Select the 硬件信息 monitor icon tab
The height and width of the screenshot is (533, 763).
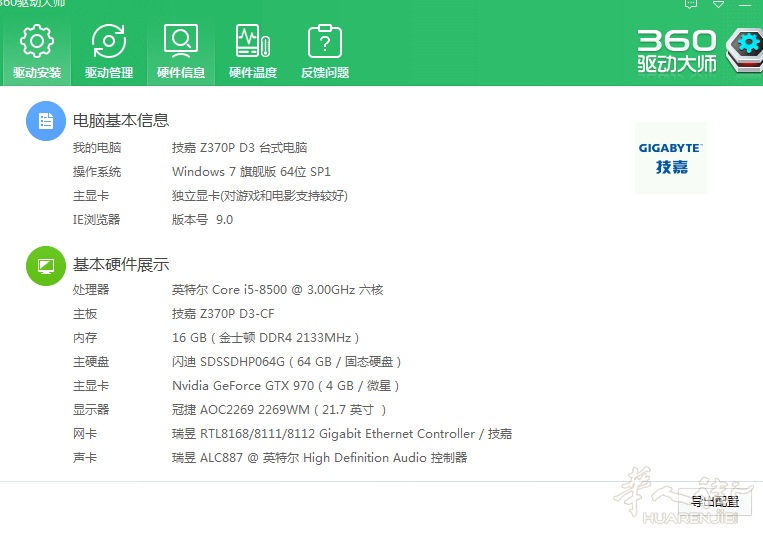coord(181,51)
